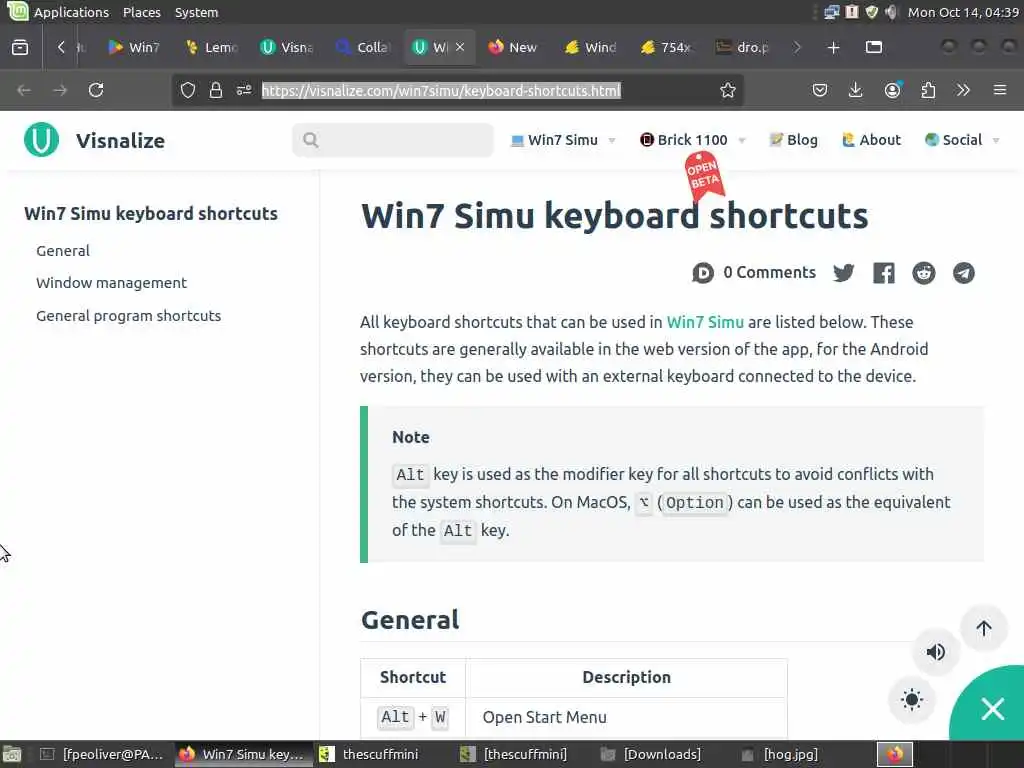The width and height of the screenshot is (1024, 768).
Task: Switch to the New tab
Action: [x=513, y=47]
